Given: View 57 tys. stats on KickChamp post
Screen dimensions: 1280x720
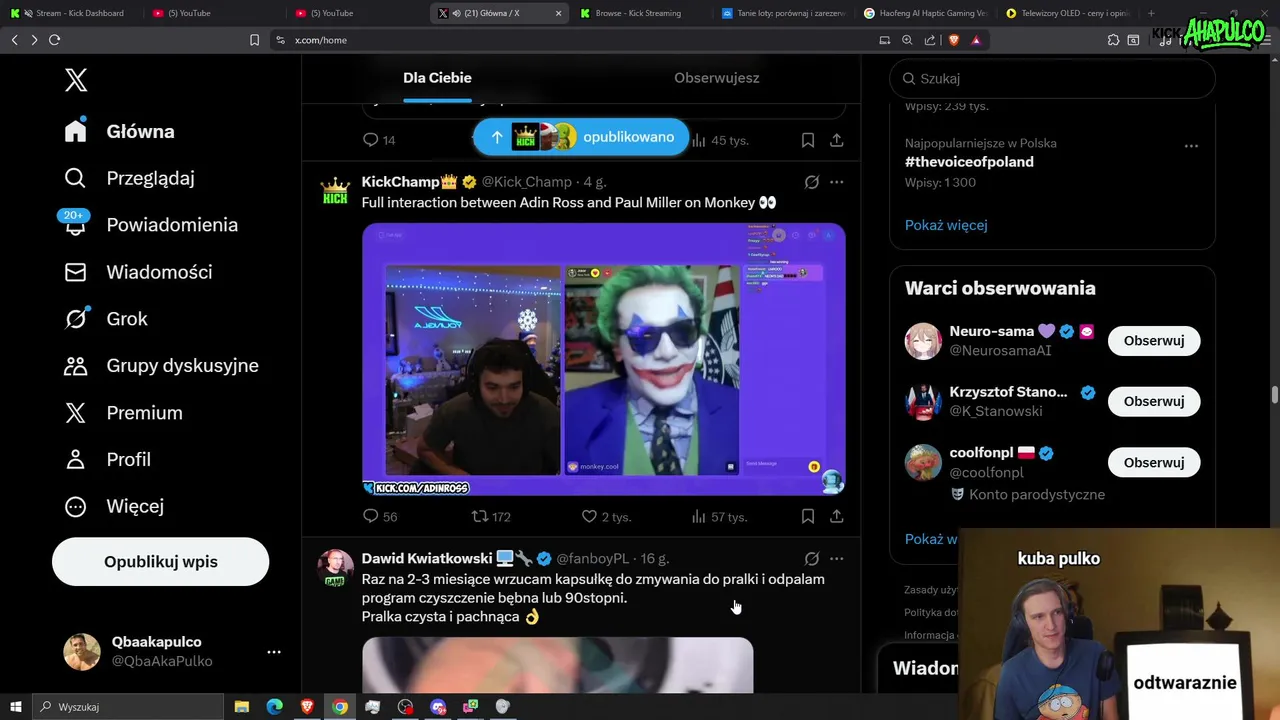Looking at the screenshot, I should [719, 517].
